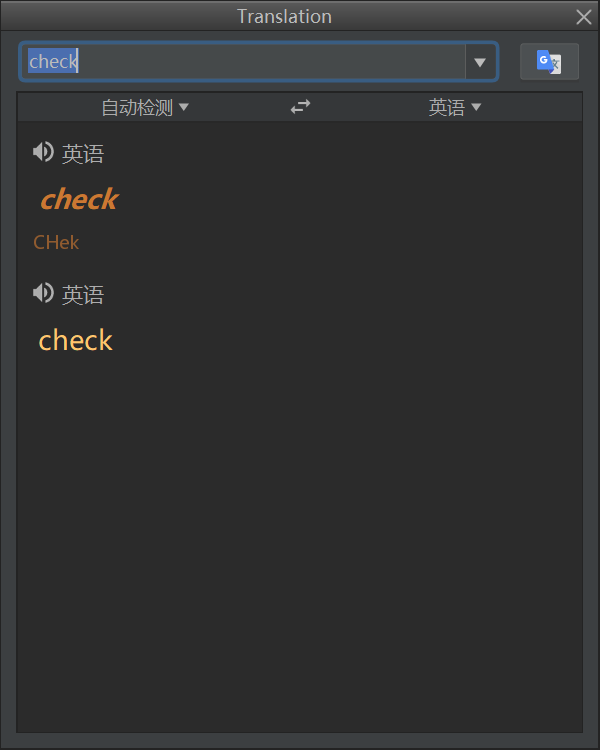Click the orange italic check source word
This screenshot has width=600, height=750.
click(x=79, y=200)
